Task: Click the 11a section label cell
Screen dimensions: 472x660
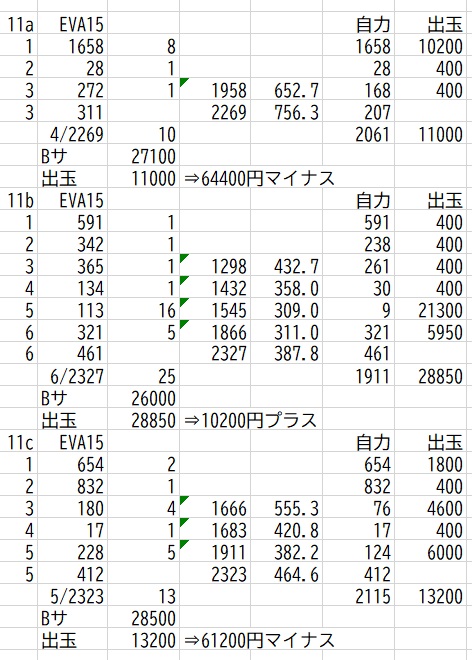Action: (19, 24)
